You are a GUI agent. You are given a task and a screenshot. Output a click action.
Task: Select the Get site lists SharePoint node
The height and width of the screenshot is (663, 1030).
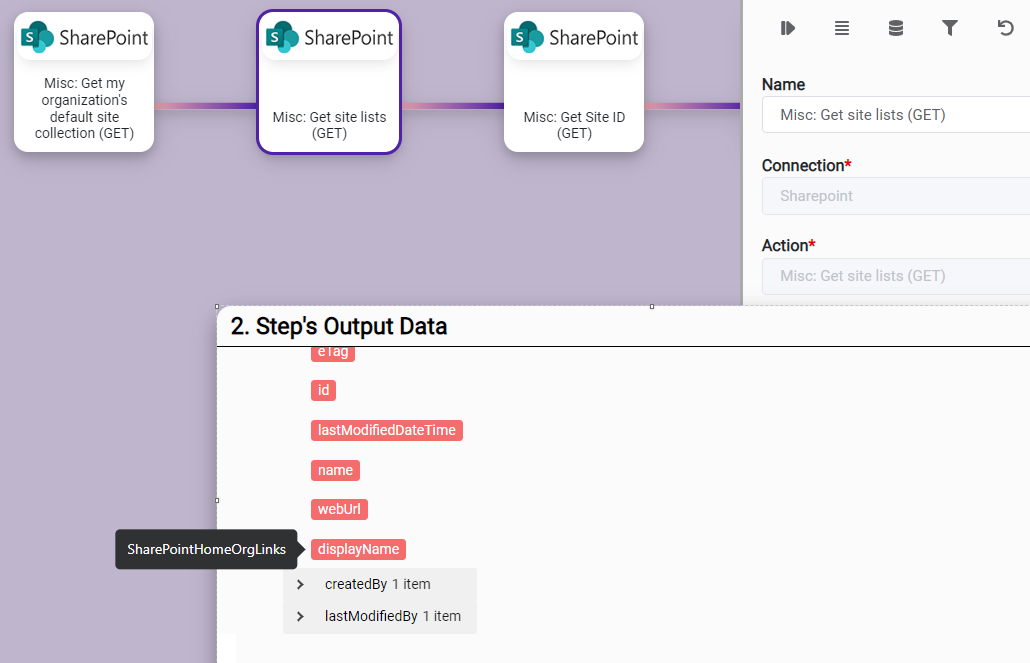pos(329,82)
